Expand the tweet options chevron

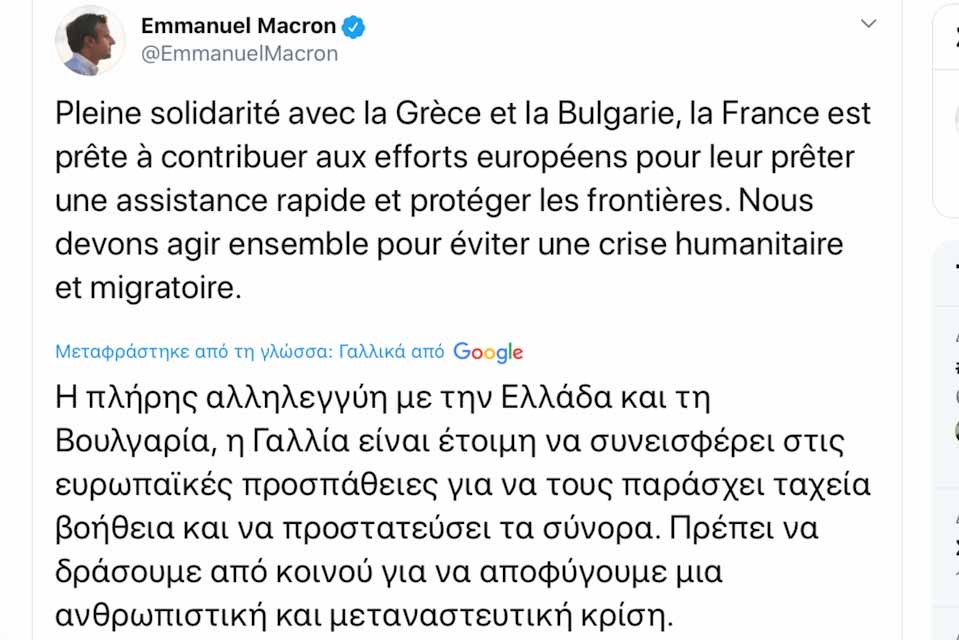[868, 23]
